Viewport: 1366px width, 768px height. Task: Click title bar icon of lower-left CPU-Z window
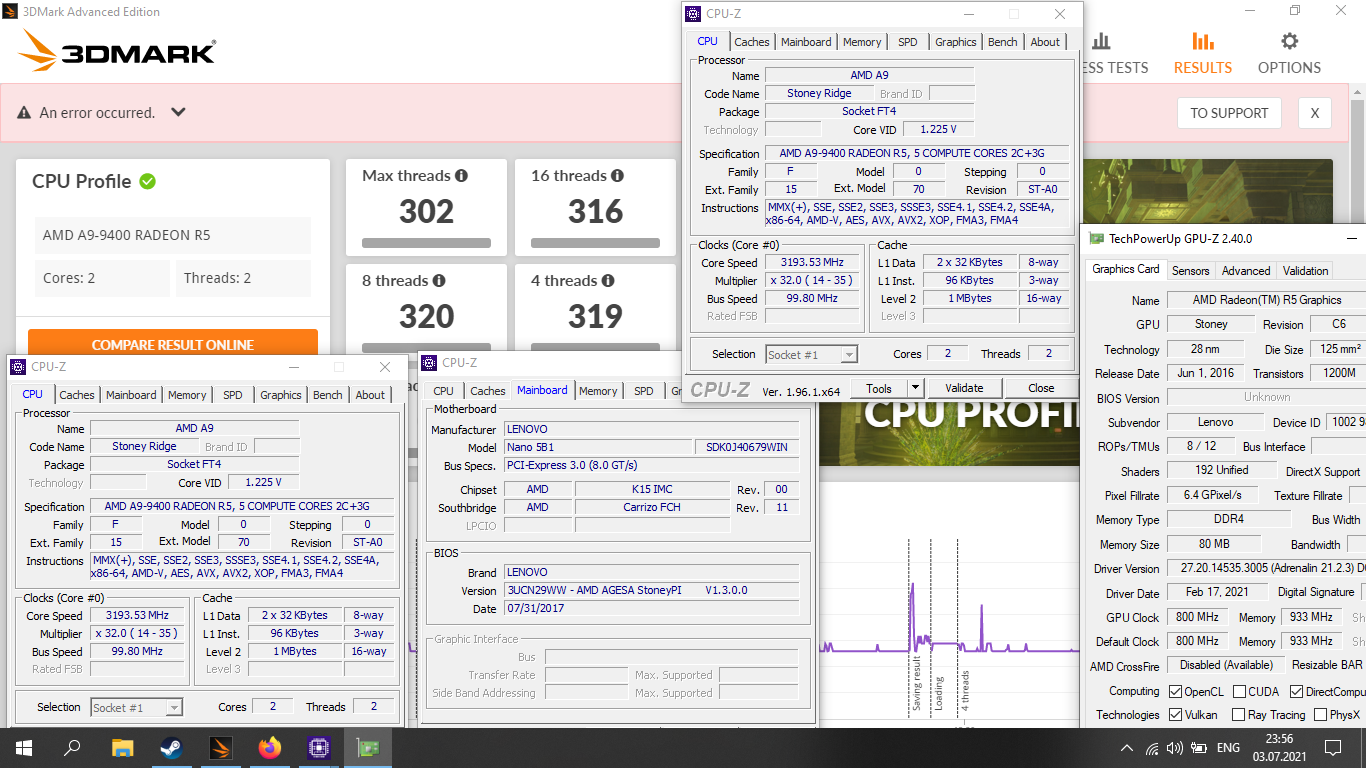coord(18,367)
